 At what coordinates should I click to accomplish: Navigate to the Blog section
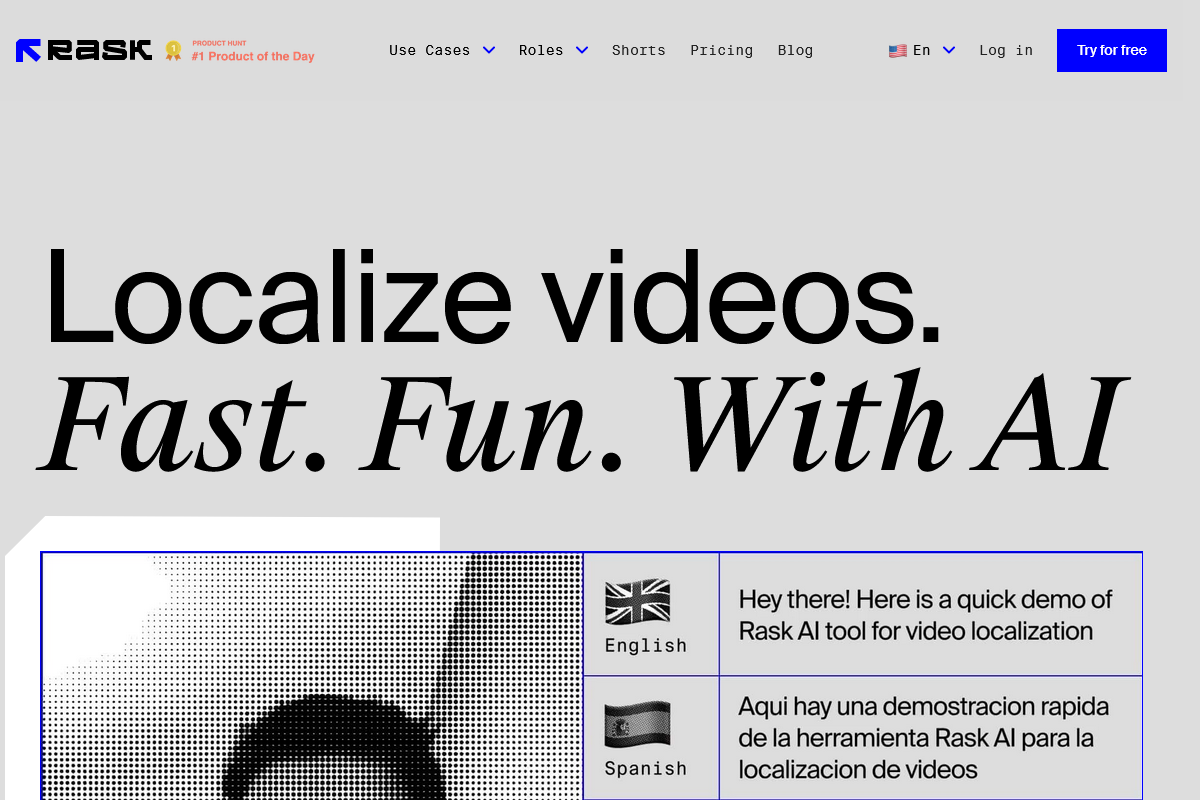coord(795,50)
